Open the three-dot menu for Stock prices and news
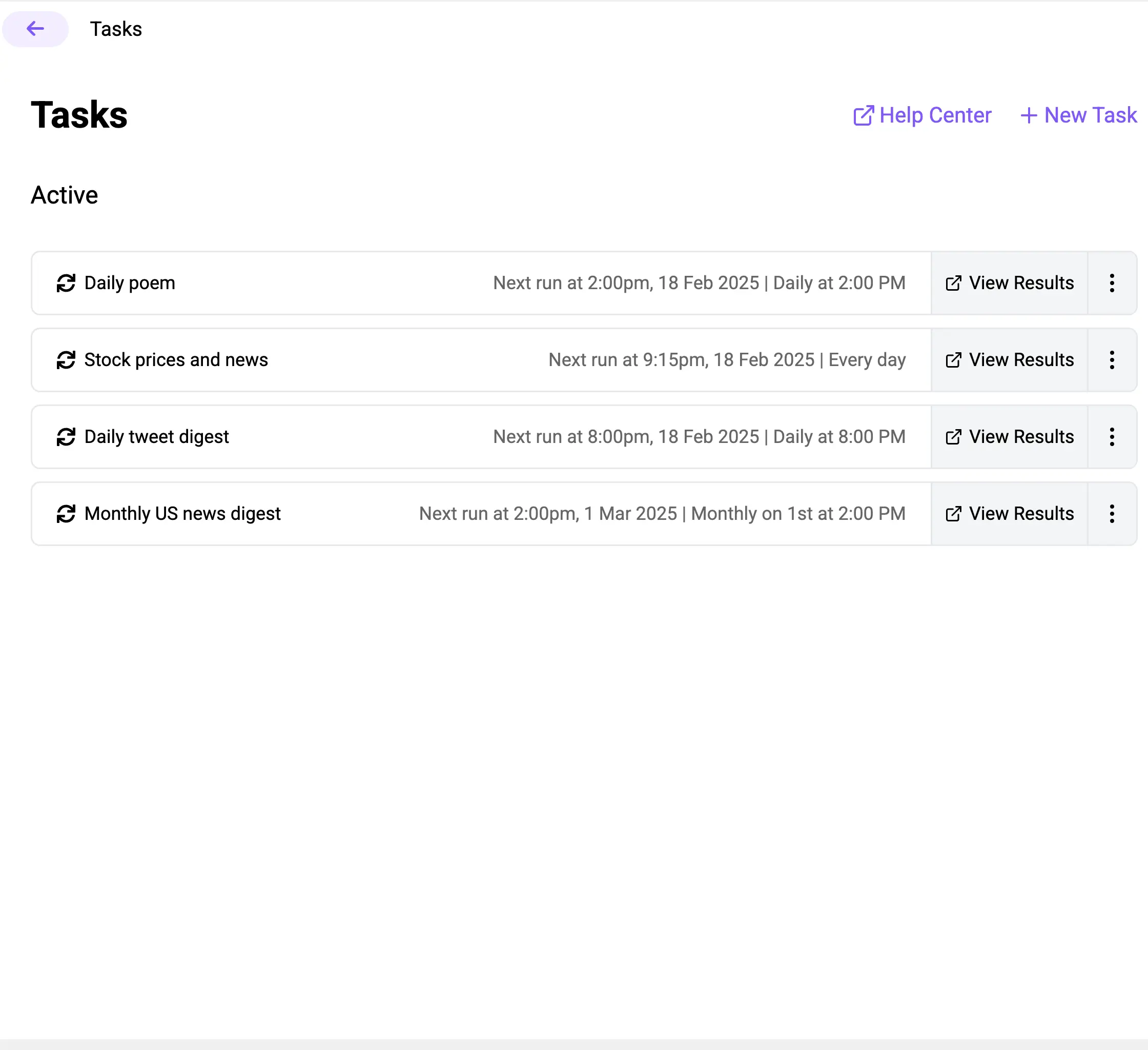This screenshot has height=1050, width=1148. point(1112,360)
